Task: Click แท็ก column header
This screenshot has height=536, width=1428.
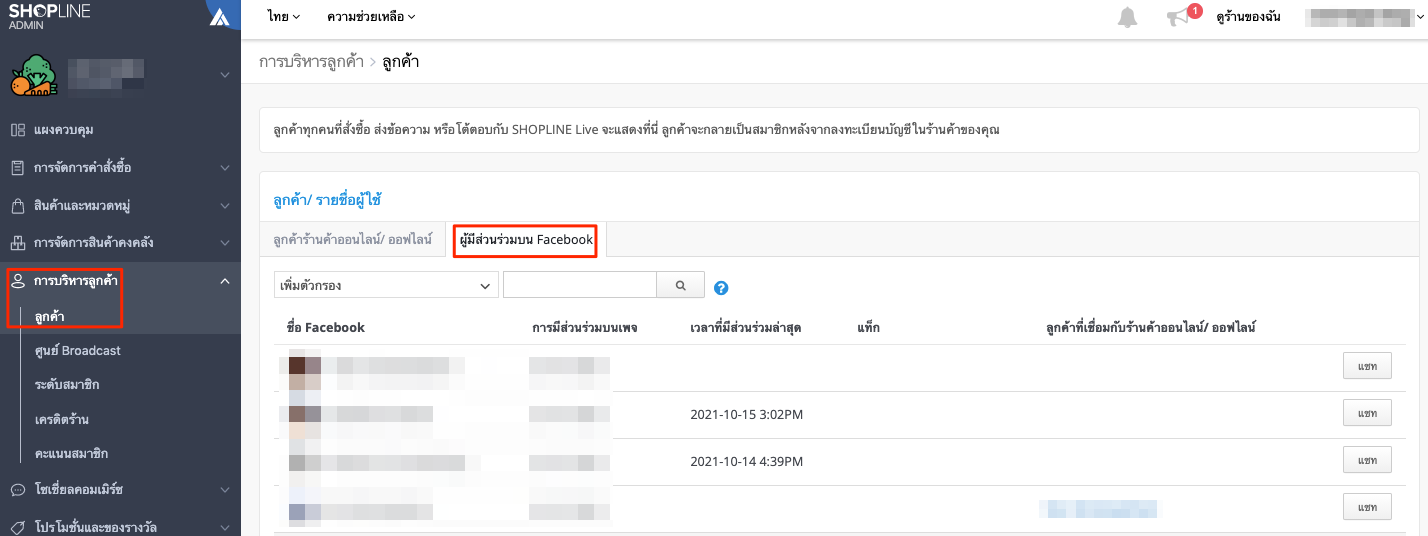Action: coord(868,327)
